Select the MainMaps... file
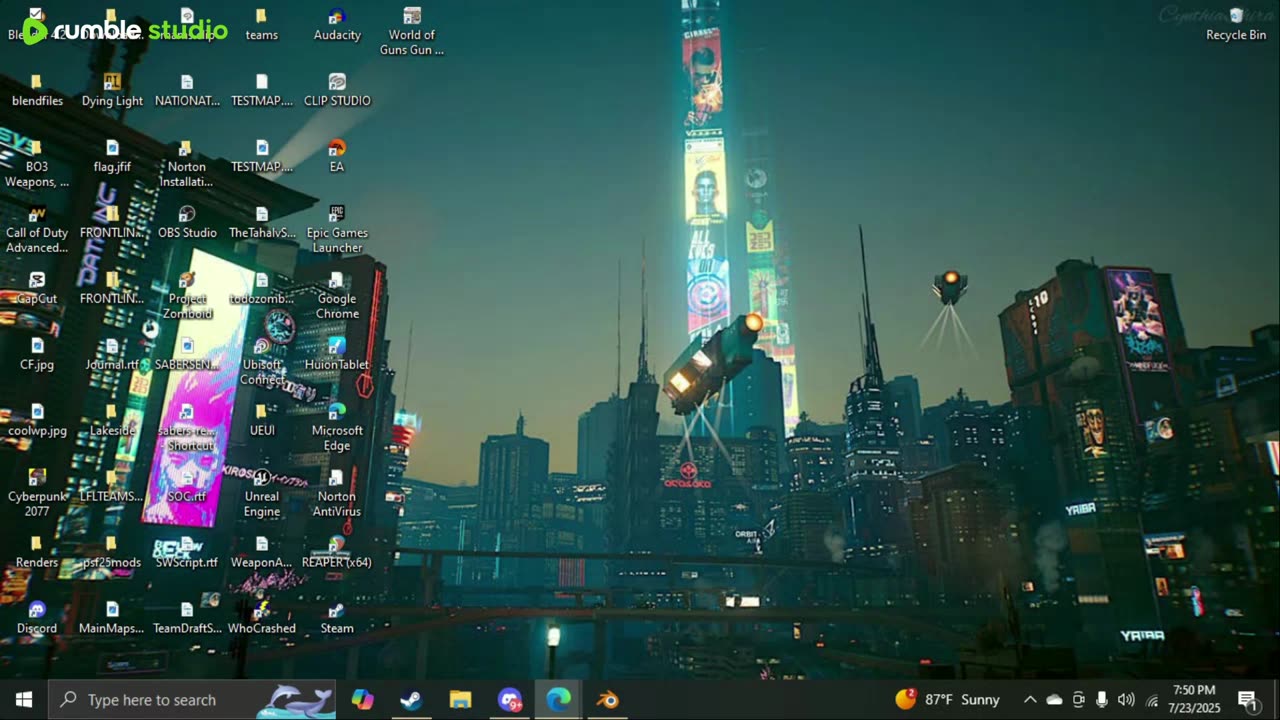This screenshot has height=720, width=1280. [x=112, y=618]
